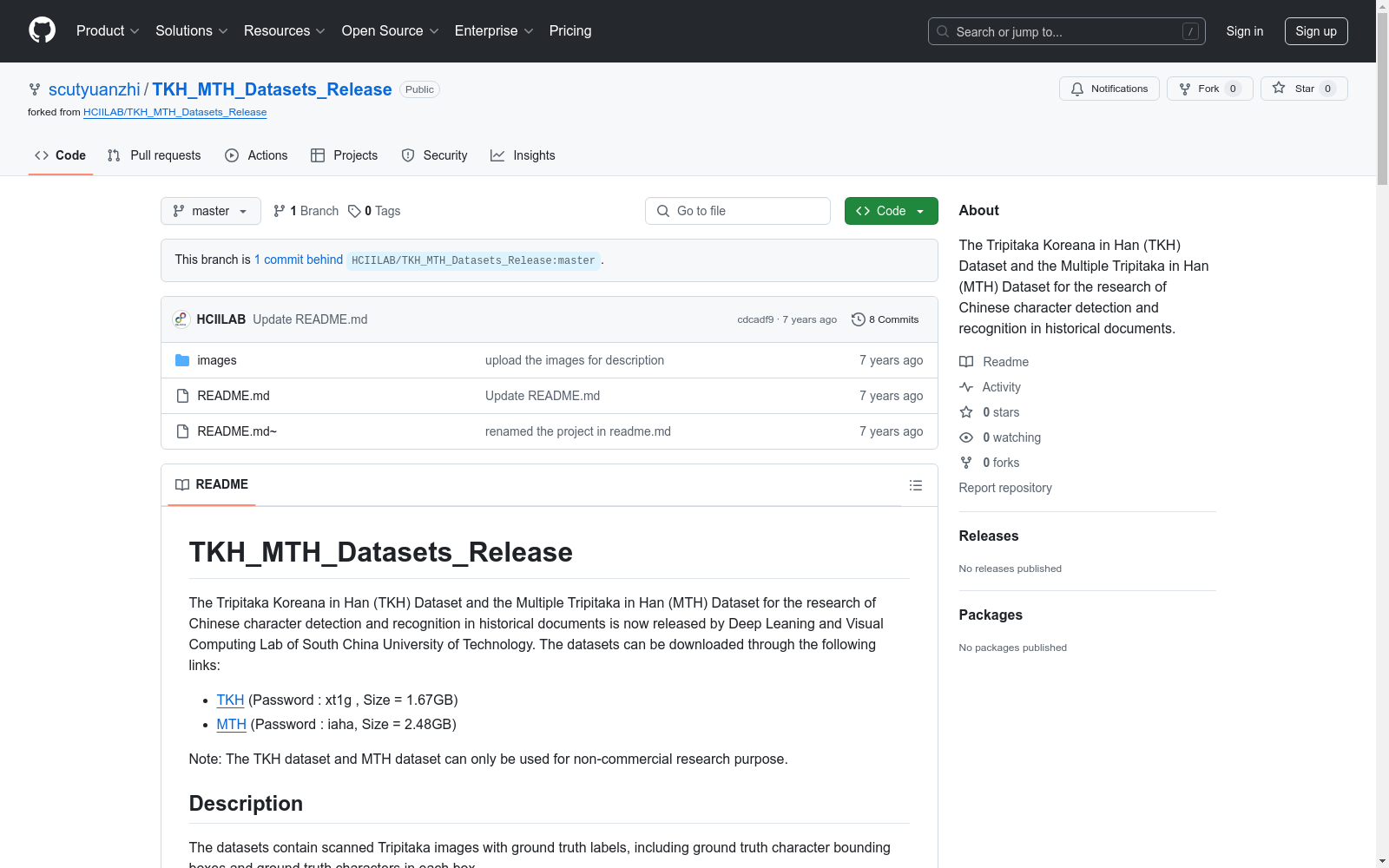1389x868 pixels.
Task: Open the Activity link in About
Action: click(990, 387)
